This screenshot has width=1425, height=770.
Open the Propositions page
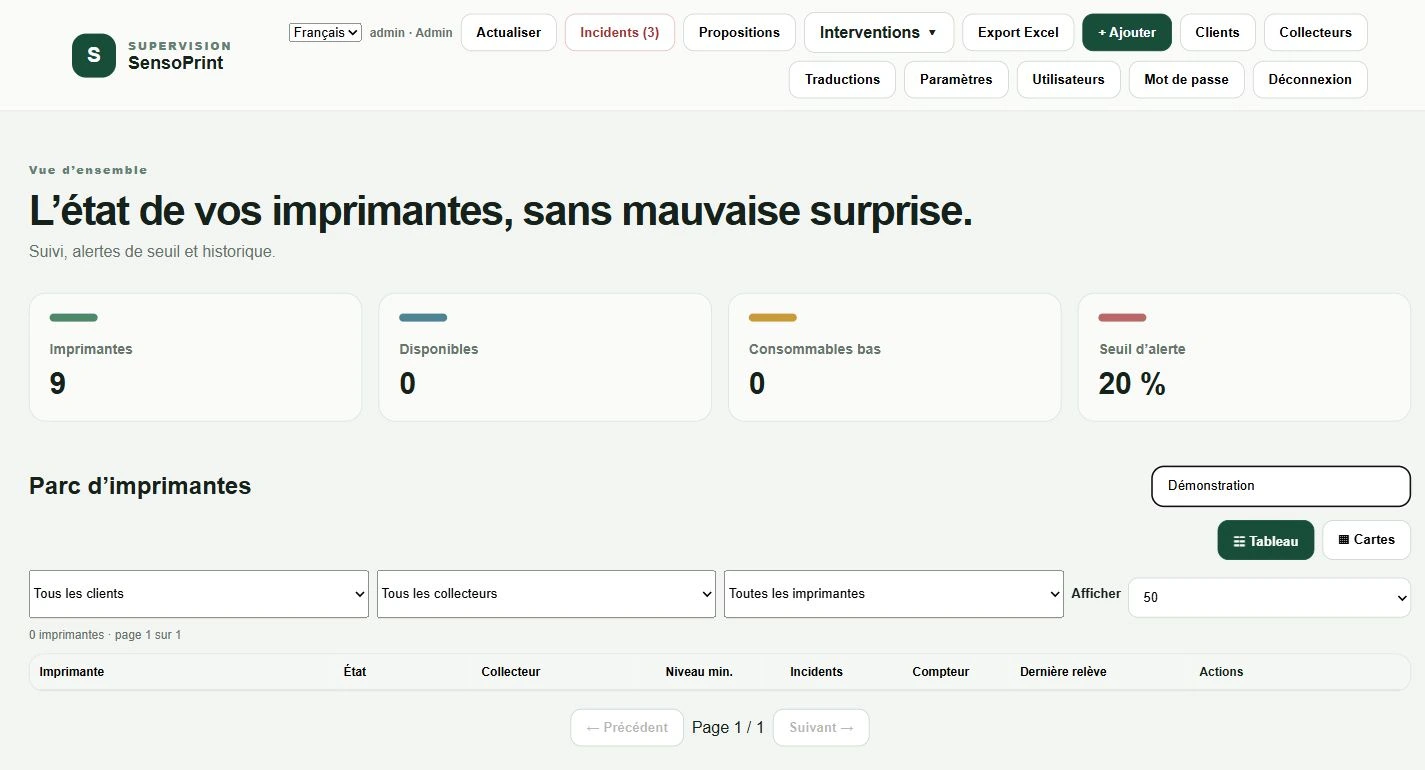pos(739,32)
